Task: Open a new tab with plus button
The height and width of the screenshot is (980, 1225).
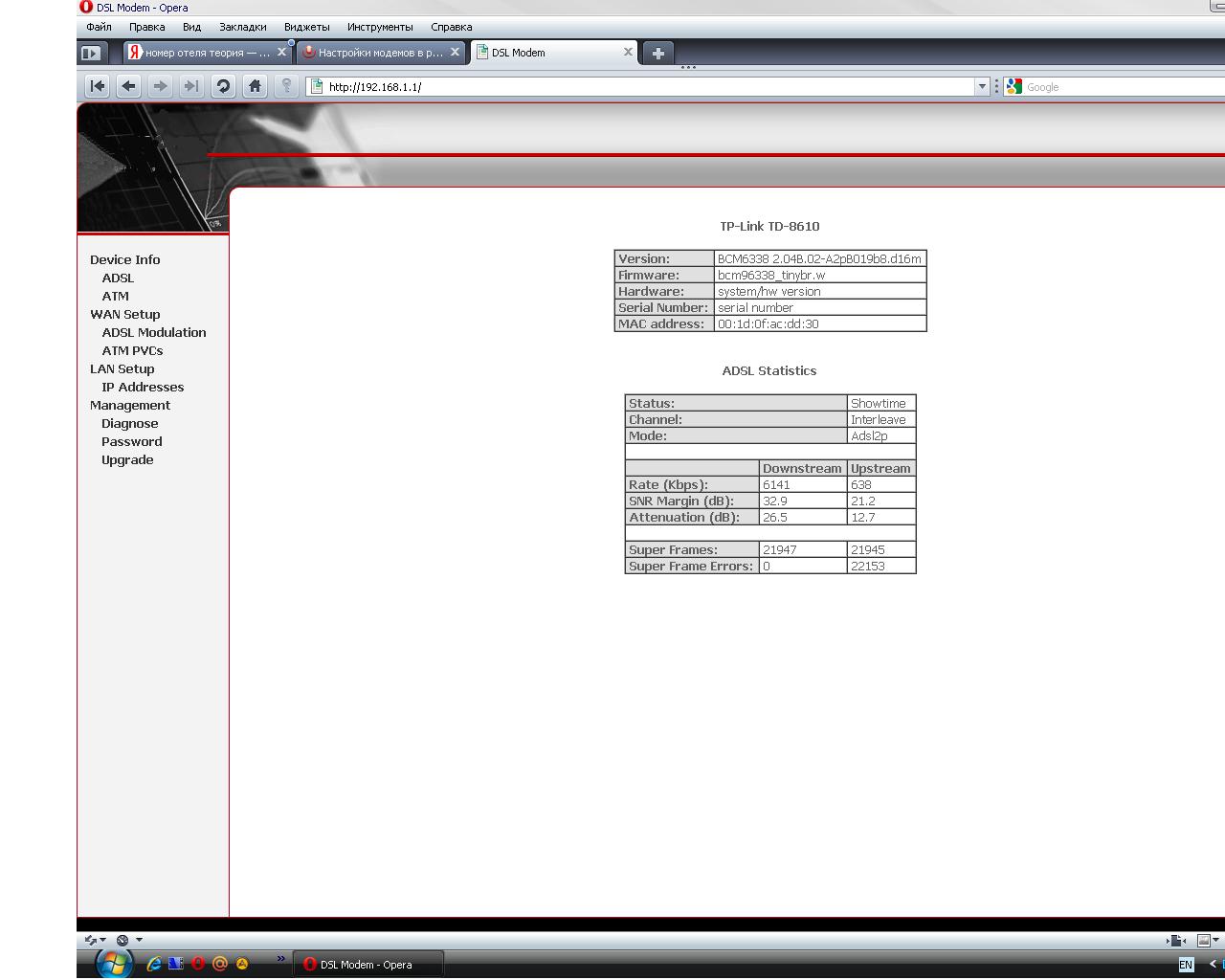Action: click(x=657, y=54)
